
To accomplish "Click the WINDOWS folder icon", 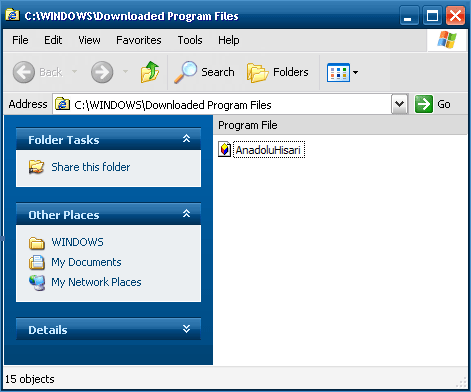I will point(37,243).
